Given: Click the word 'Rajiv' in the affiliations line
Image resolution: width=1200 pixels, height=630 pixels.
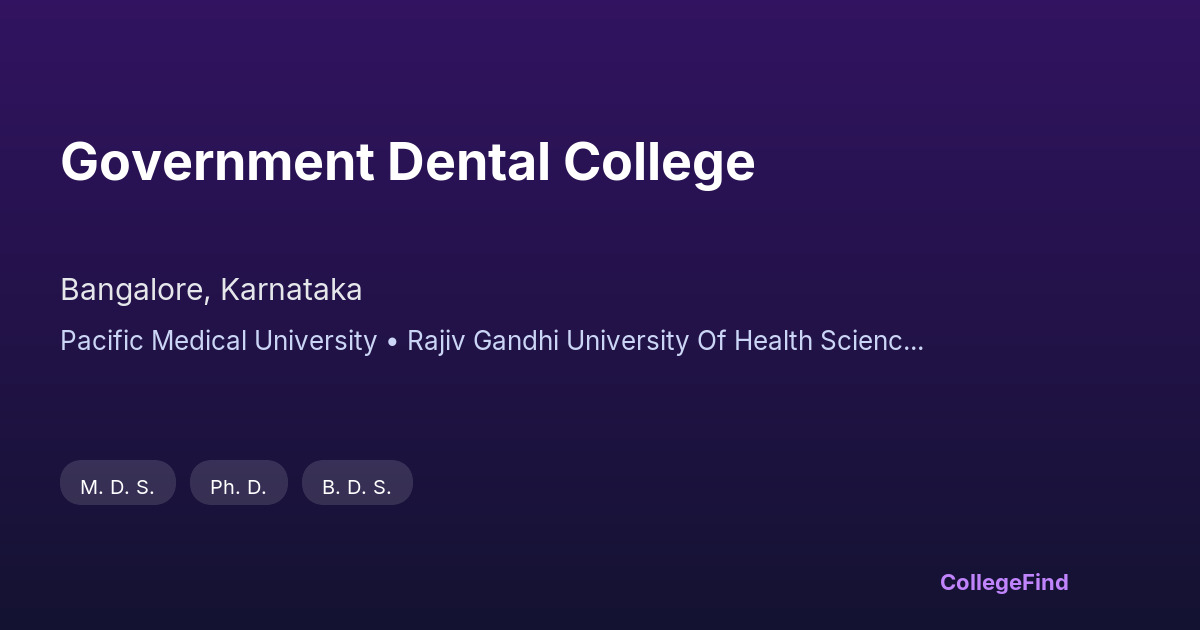Looking at the screenshot, I should tap(436, 341).
